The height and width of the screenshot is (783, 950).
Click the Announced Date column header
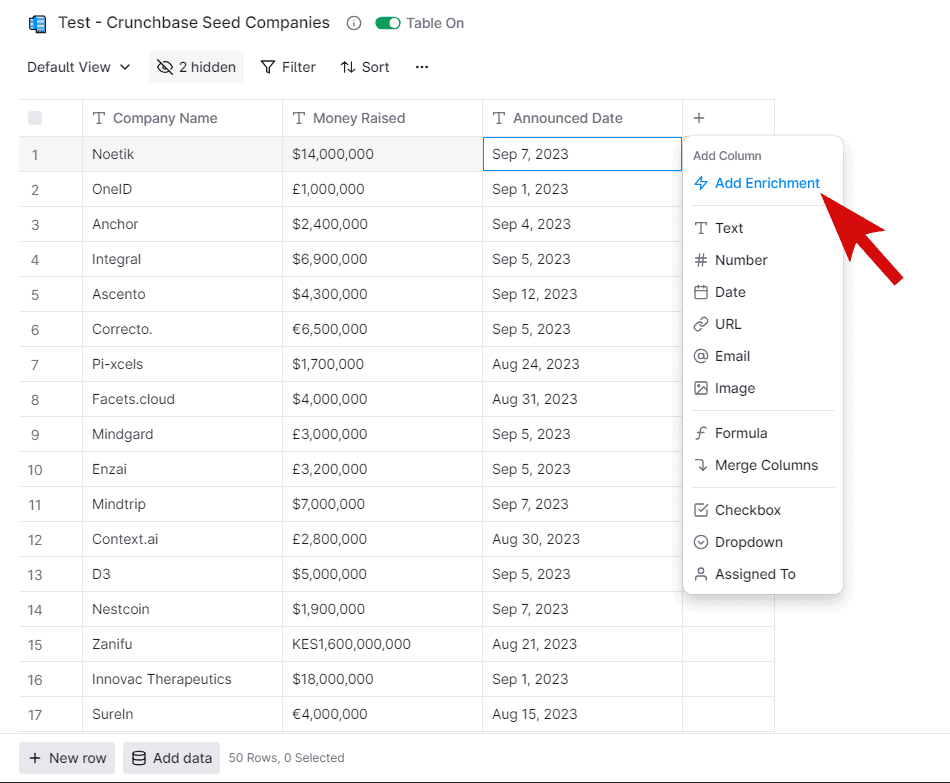582,118
